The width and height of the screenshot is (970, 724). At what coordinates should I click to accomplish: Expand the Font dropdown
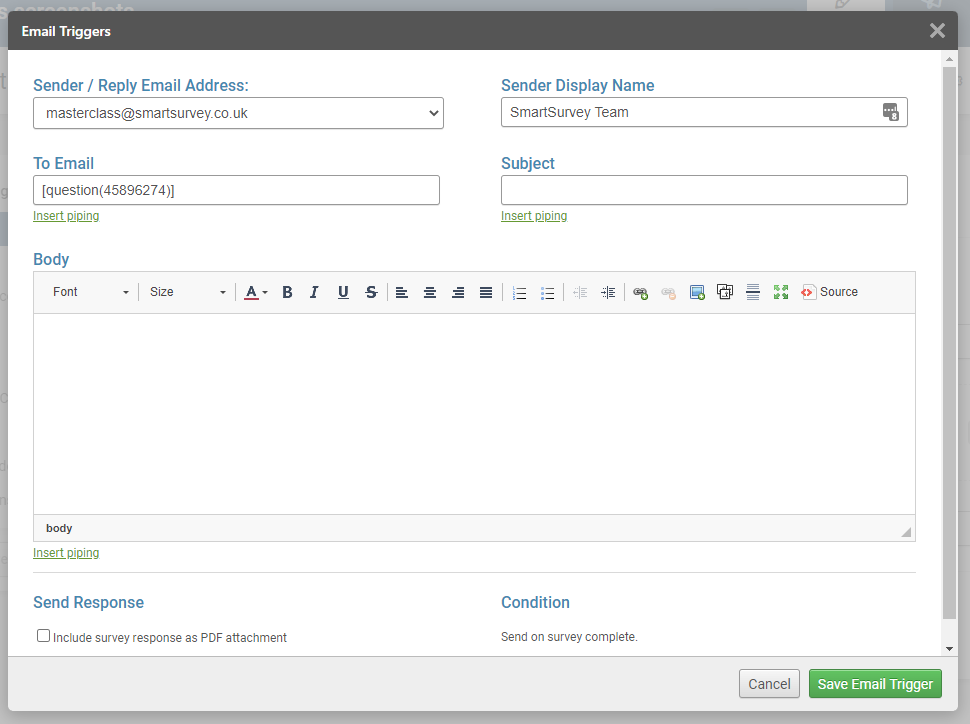(91, 292)
